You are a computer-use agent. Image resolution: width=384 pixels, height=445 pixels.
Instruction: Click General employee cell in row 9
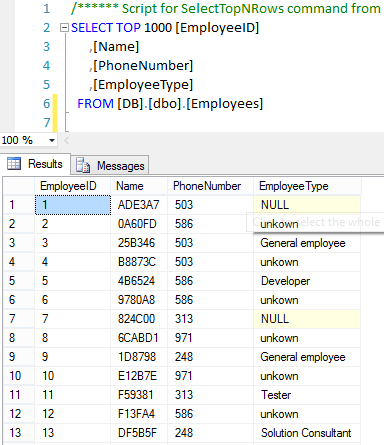click(307, 357)
